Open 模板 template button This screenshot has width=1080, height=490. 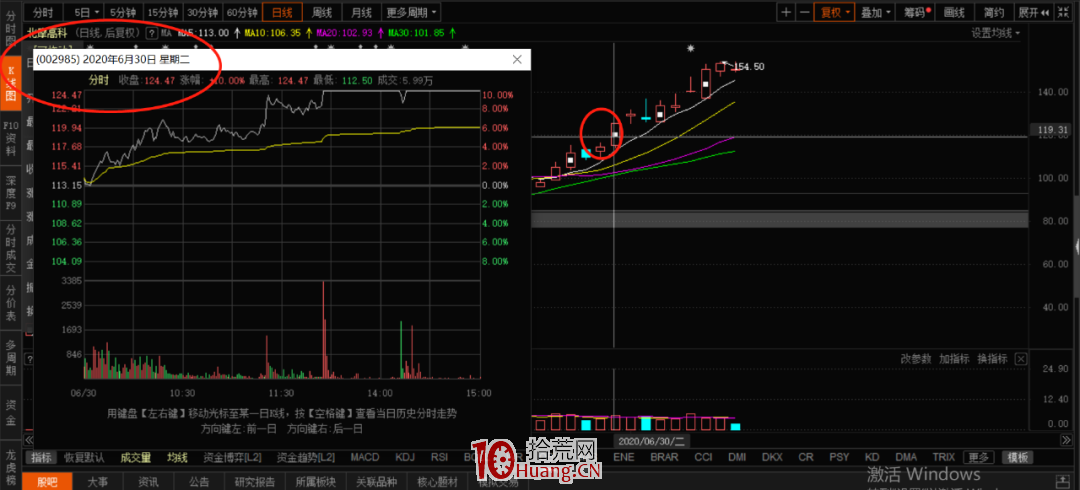[x=1017, y=457]
